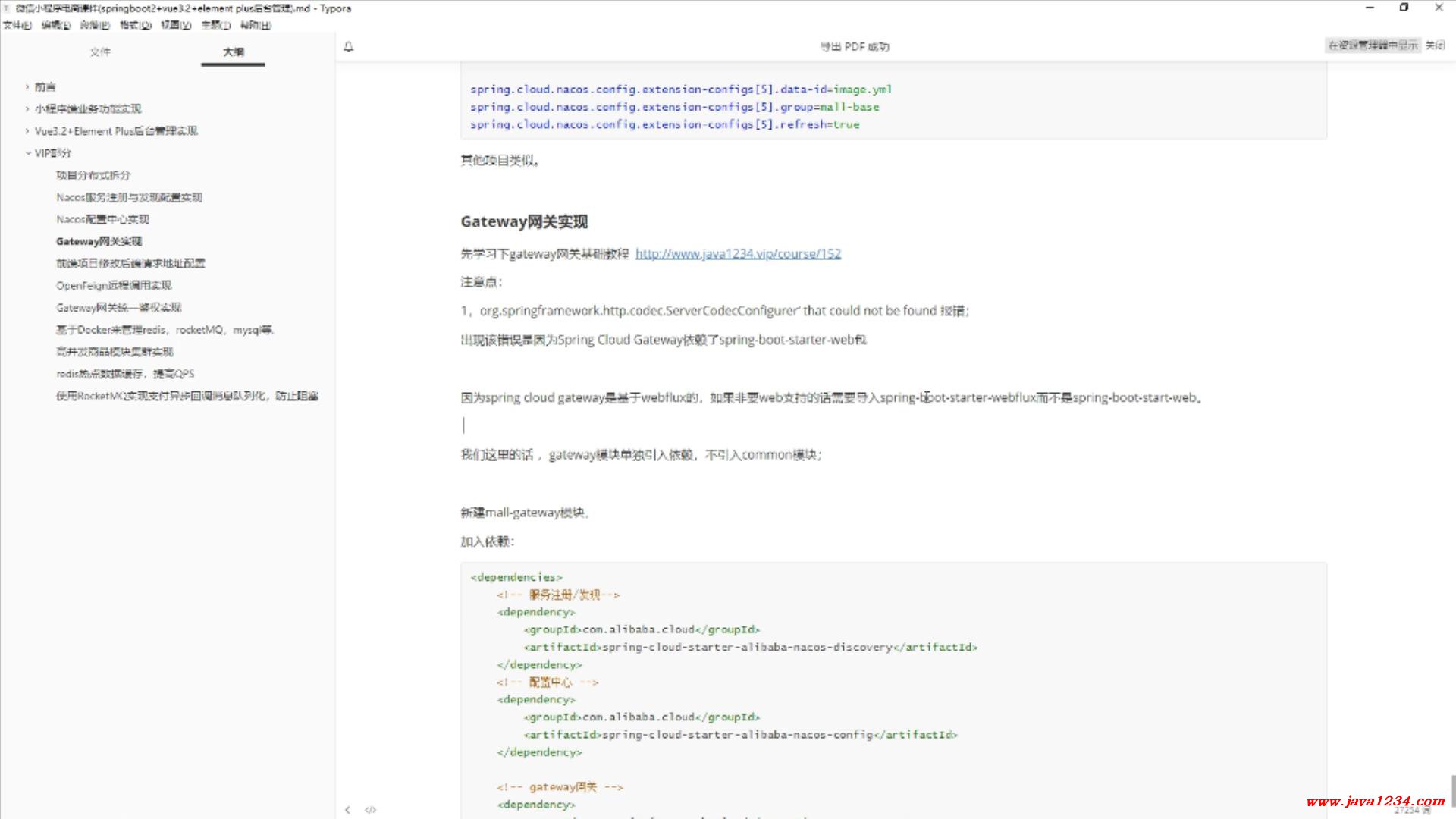The image size is (1456, 819).
Task: Open the 编辑(E) menu
Action: coord(55,25)
